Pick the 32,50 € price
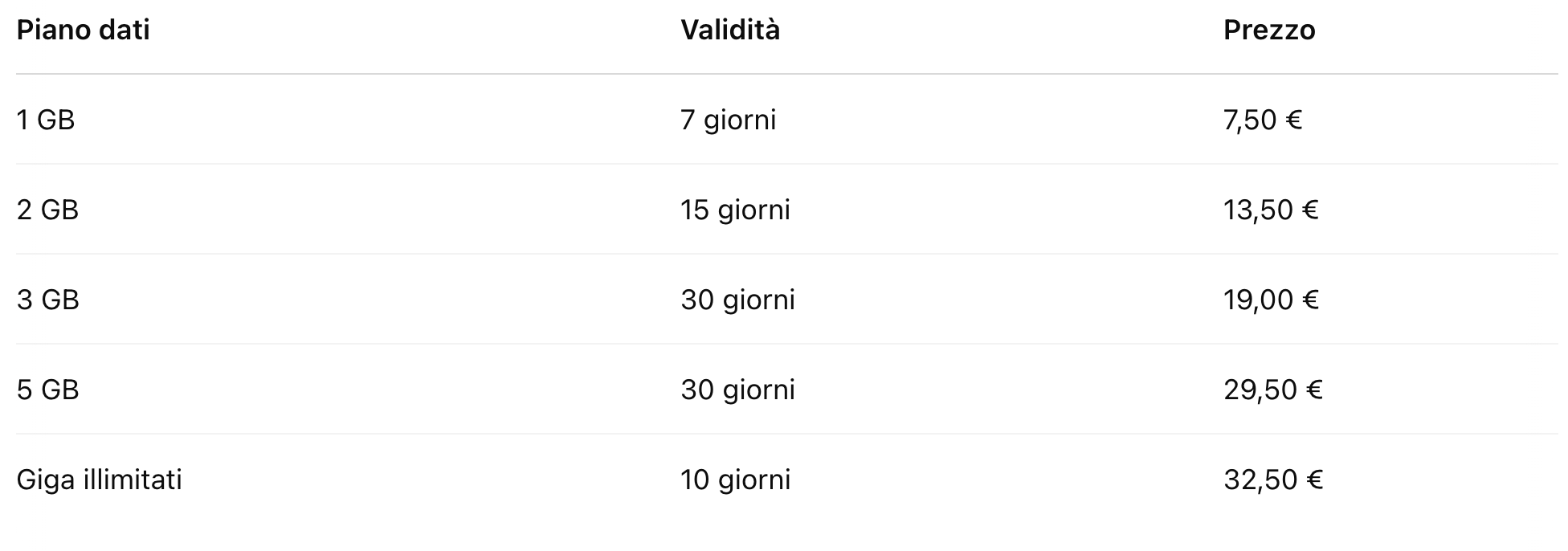1568x551 pixels. [x=1273, y=480]
